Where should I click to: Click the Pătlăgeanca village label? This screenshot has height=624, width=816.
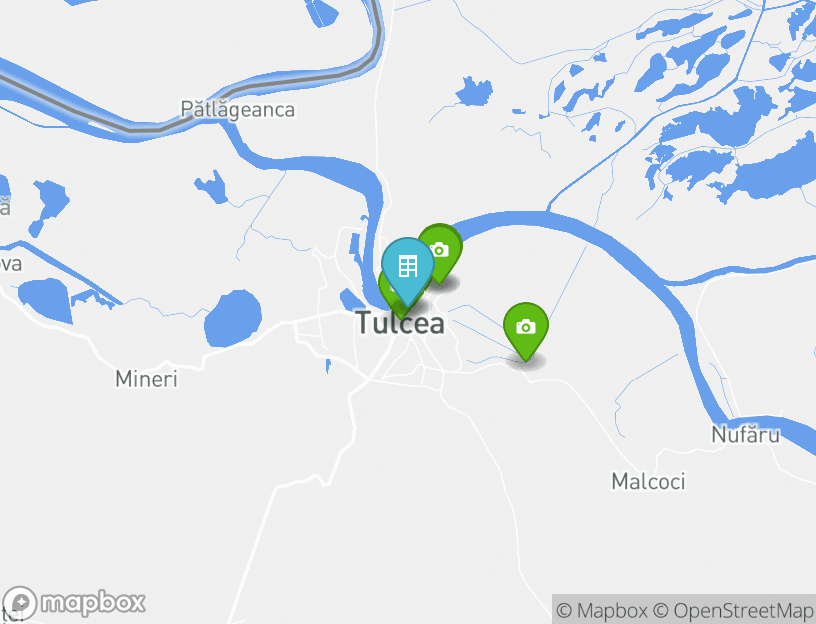[238, 109]
